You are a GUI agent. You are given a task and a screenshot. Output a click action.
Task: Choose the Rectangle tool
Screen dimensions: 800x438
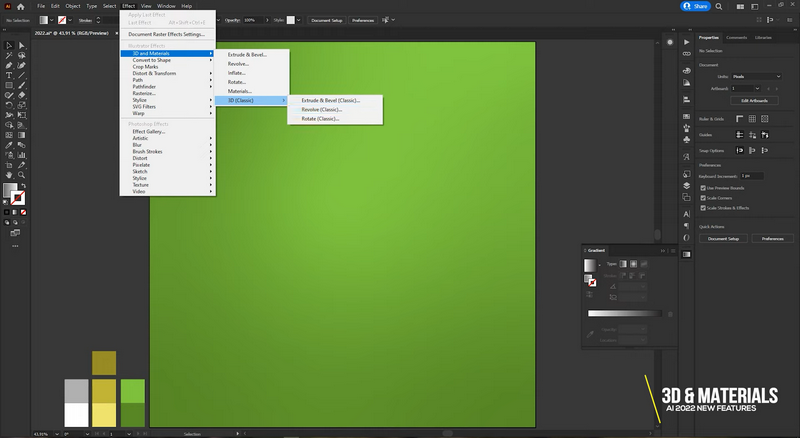click(x=9, y=85)
